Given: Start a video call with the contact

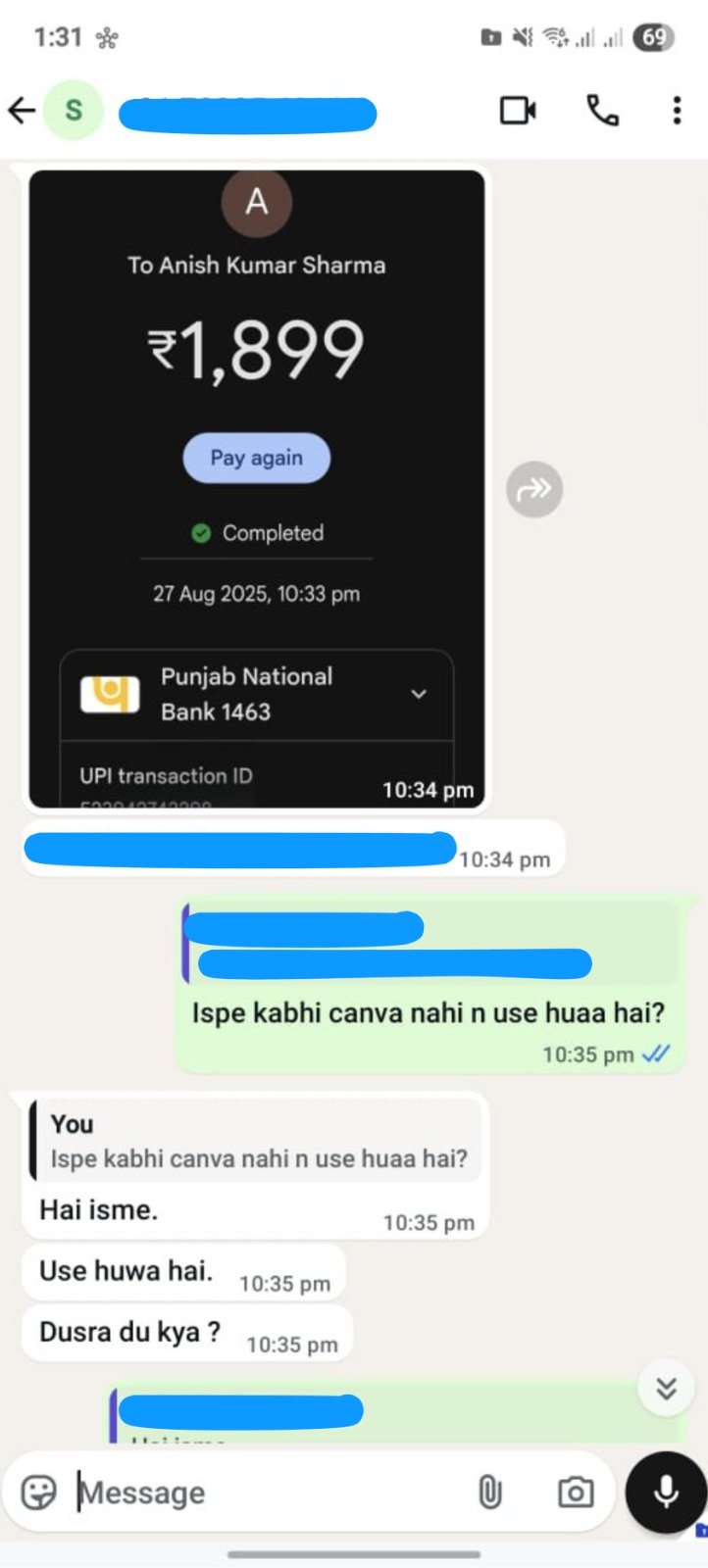Looking at the screenshot, I should [518, 111].
